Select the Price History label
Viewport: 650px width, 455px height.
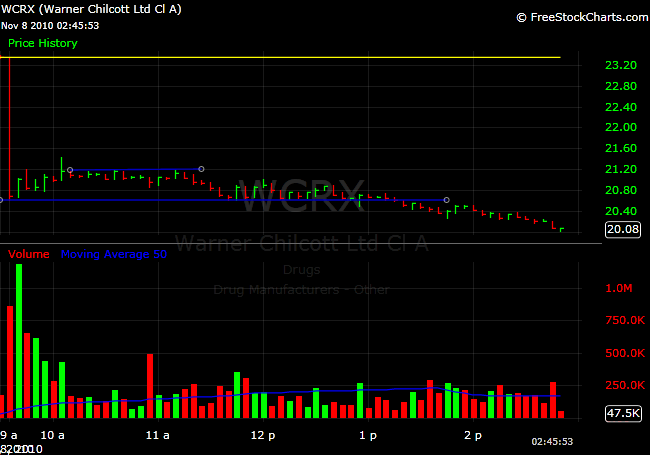tap(43, 43)
